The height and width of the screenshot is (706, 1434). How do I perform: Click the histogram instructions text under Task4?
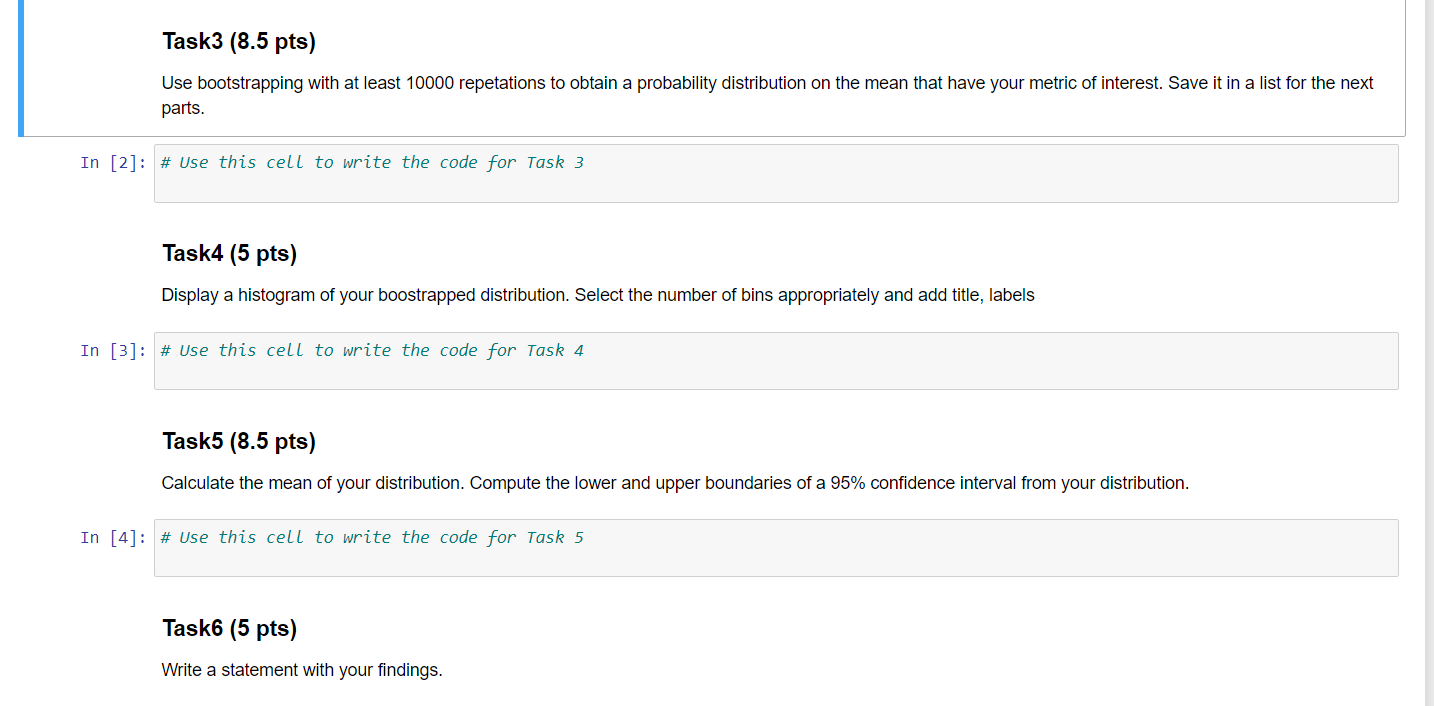pos(598,295)
